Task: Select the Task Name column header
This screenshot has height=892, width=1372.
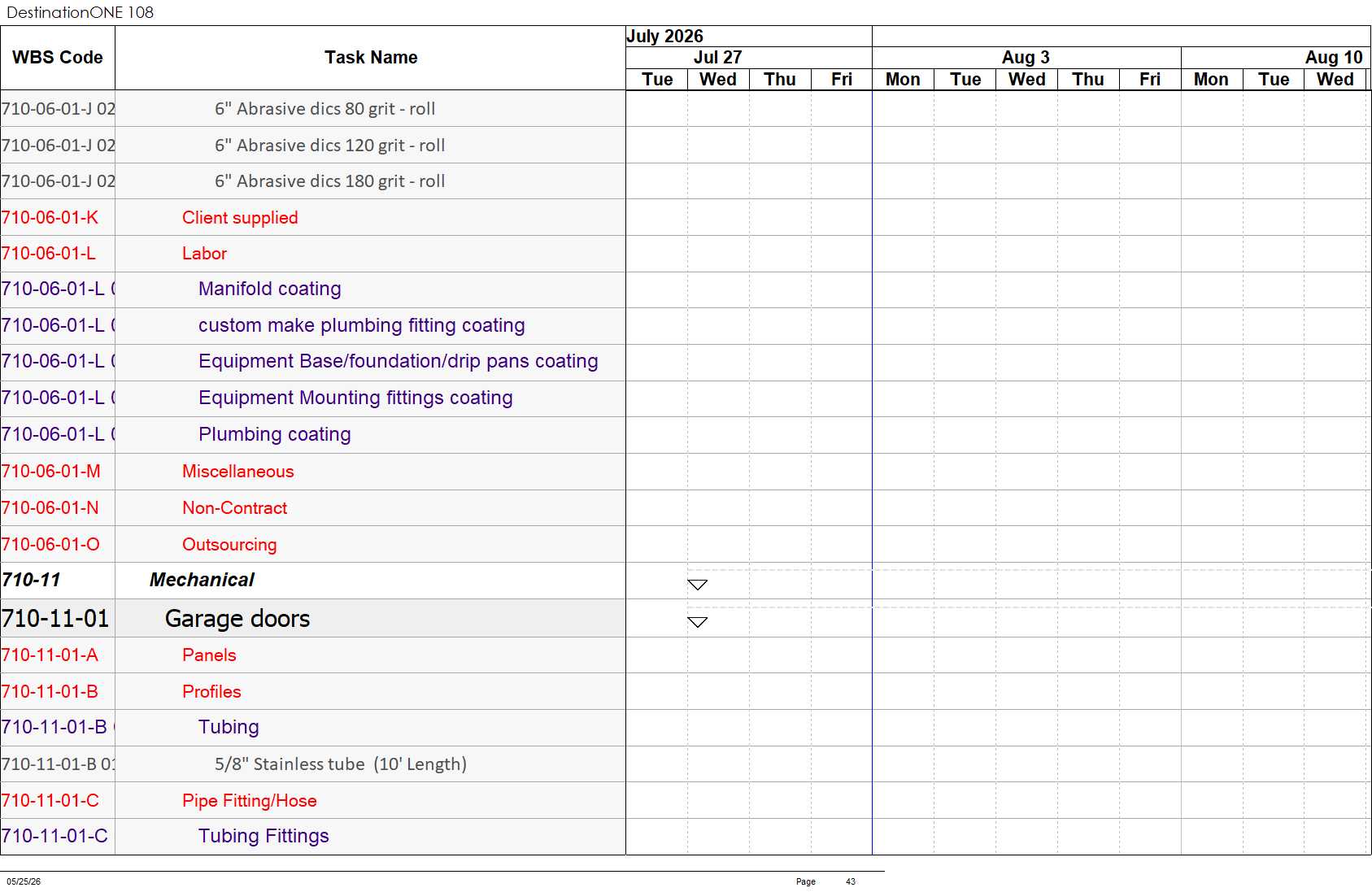Action: pos(371,58)
